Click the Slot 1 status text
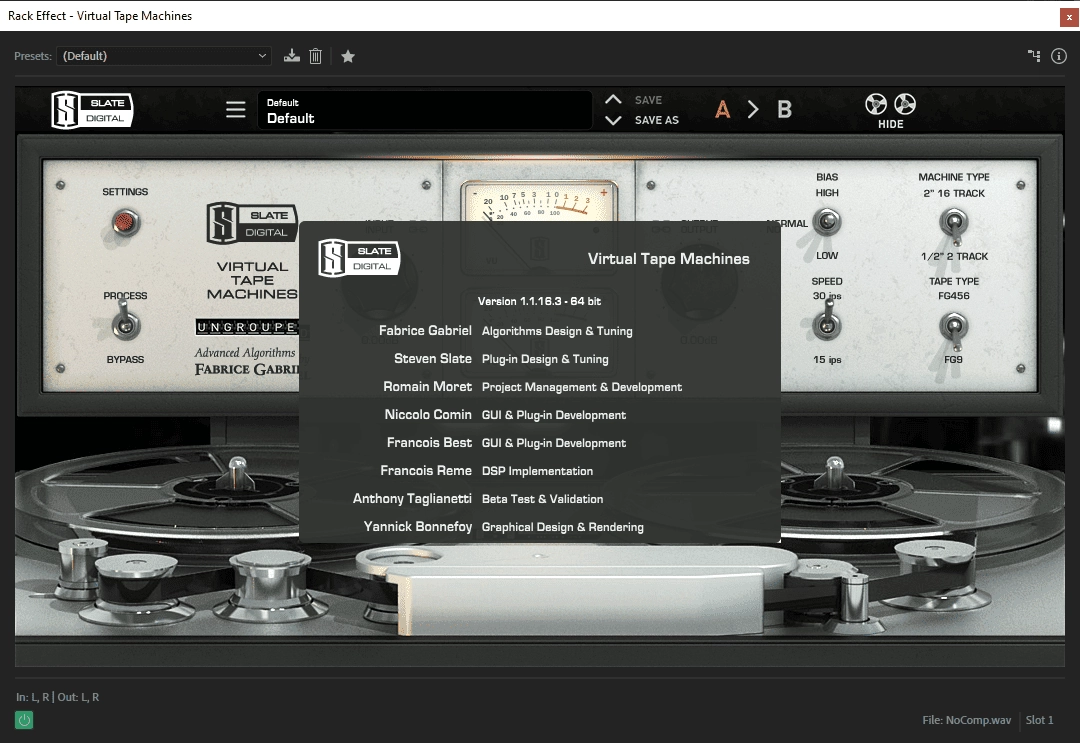This screenshot has height=743, width=1080. [x=1039, y=720]
